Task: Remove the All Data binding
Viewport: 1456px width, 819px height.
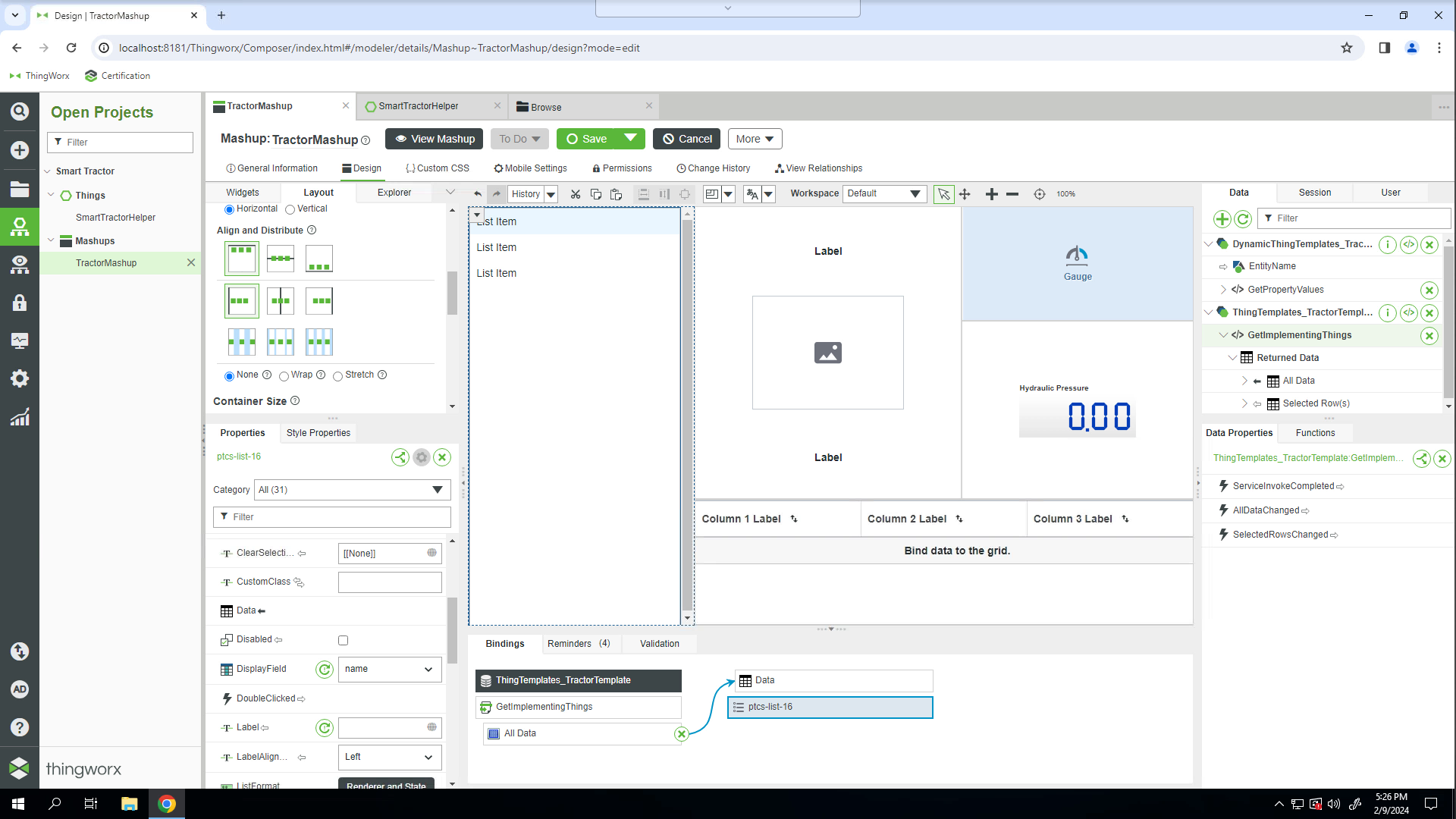Action: pyautogui.click(x=681, y=734)
